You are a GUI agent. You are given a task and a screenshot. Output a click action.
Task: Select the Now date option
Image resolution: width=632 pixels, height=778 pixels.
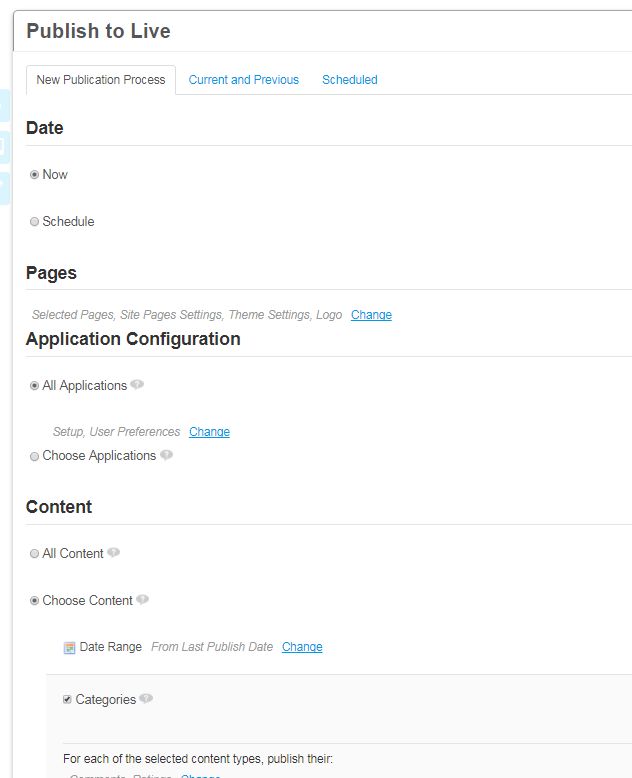35,174
